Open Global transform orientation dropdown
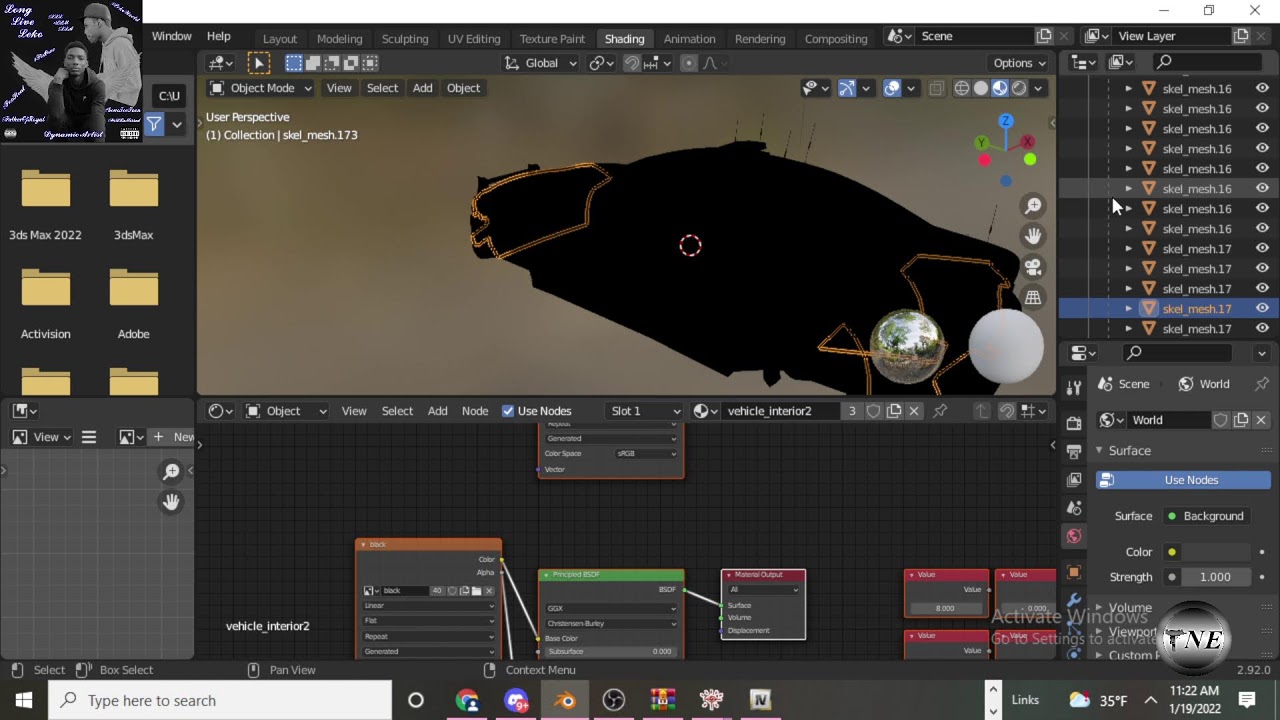 (541, 63)
